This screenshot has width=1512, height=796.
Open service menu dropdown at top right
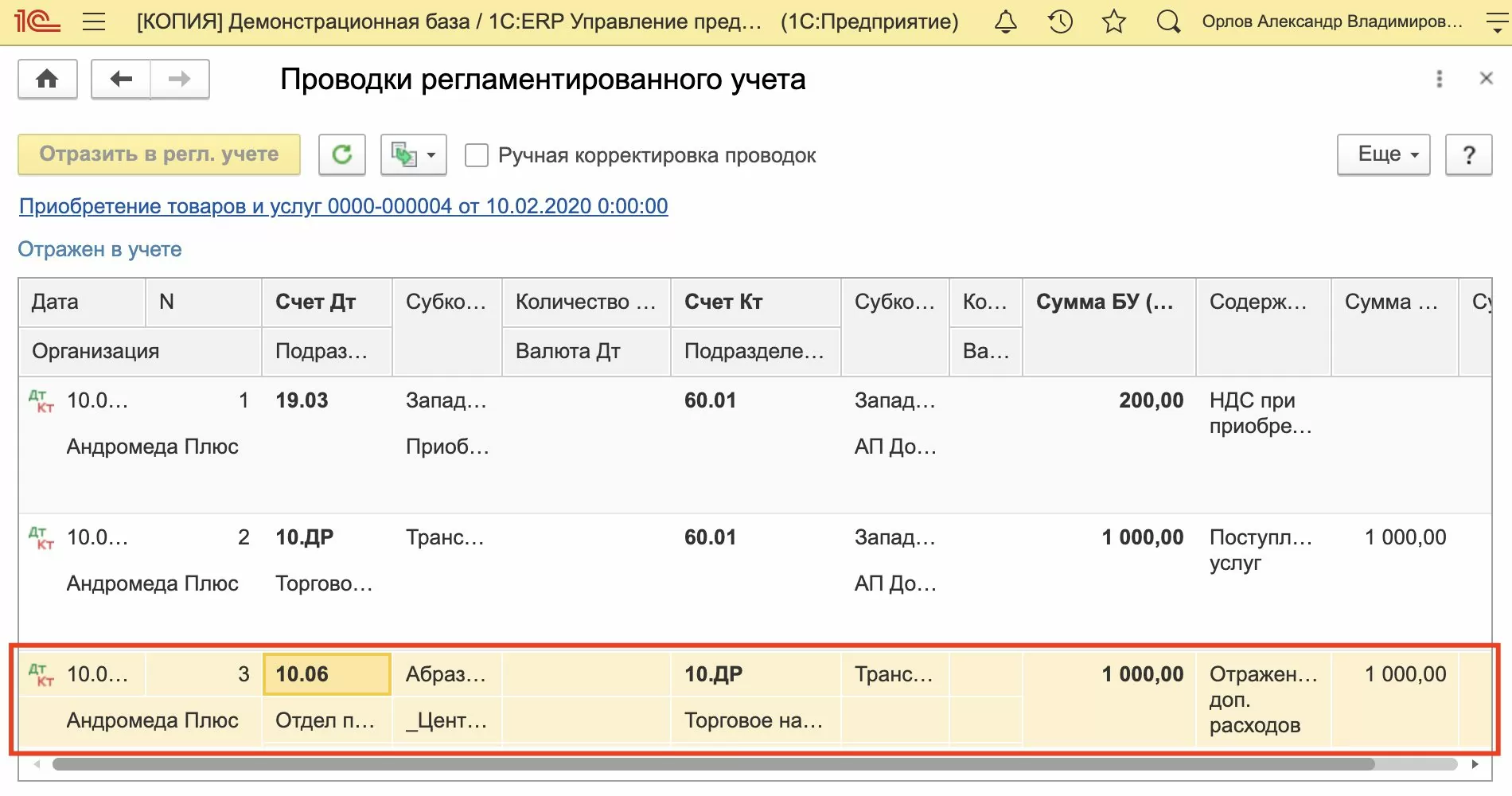[1498, 21]
